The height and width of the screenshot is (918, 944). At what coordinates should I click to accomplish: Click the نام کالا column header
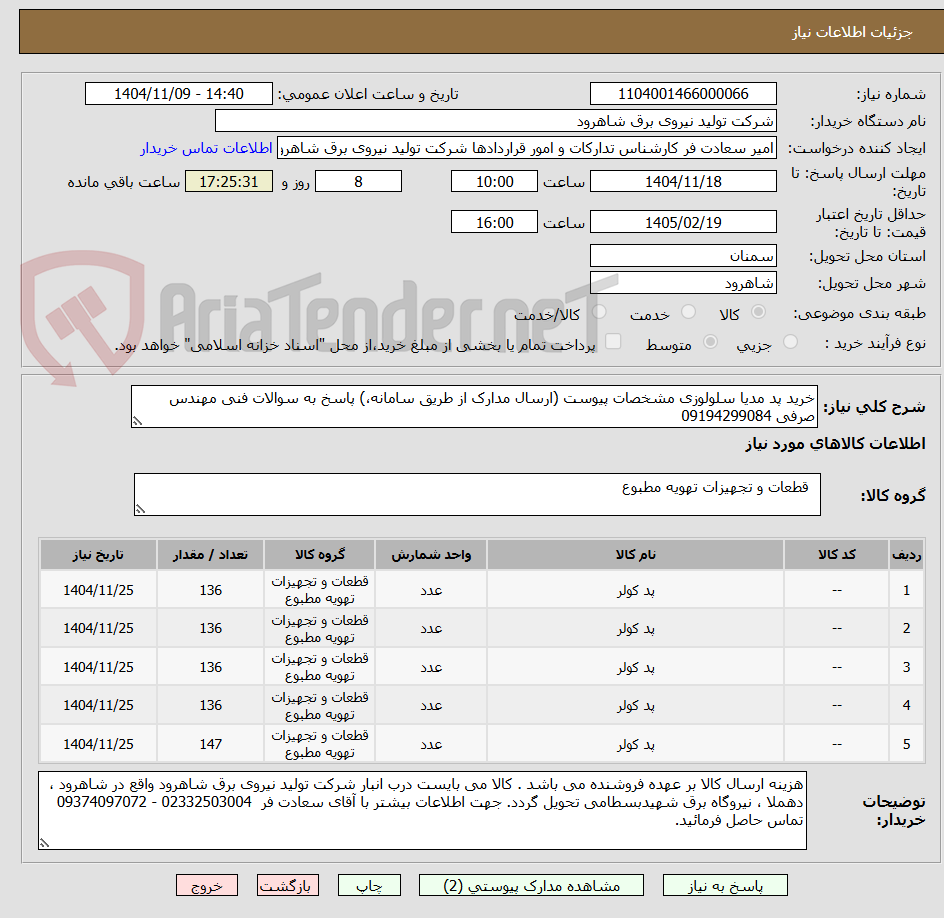635,554
